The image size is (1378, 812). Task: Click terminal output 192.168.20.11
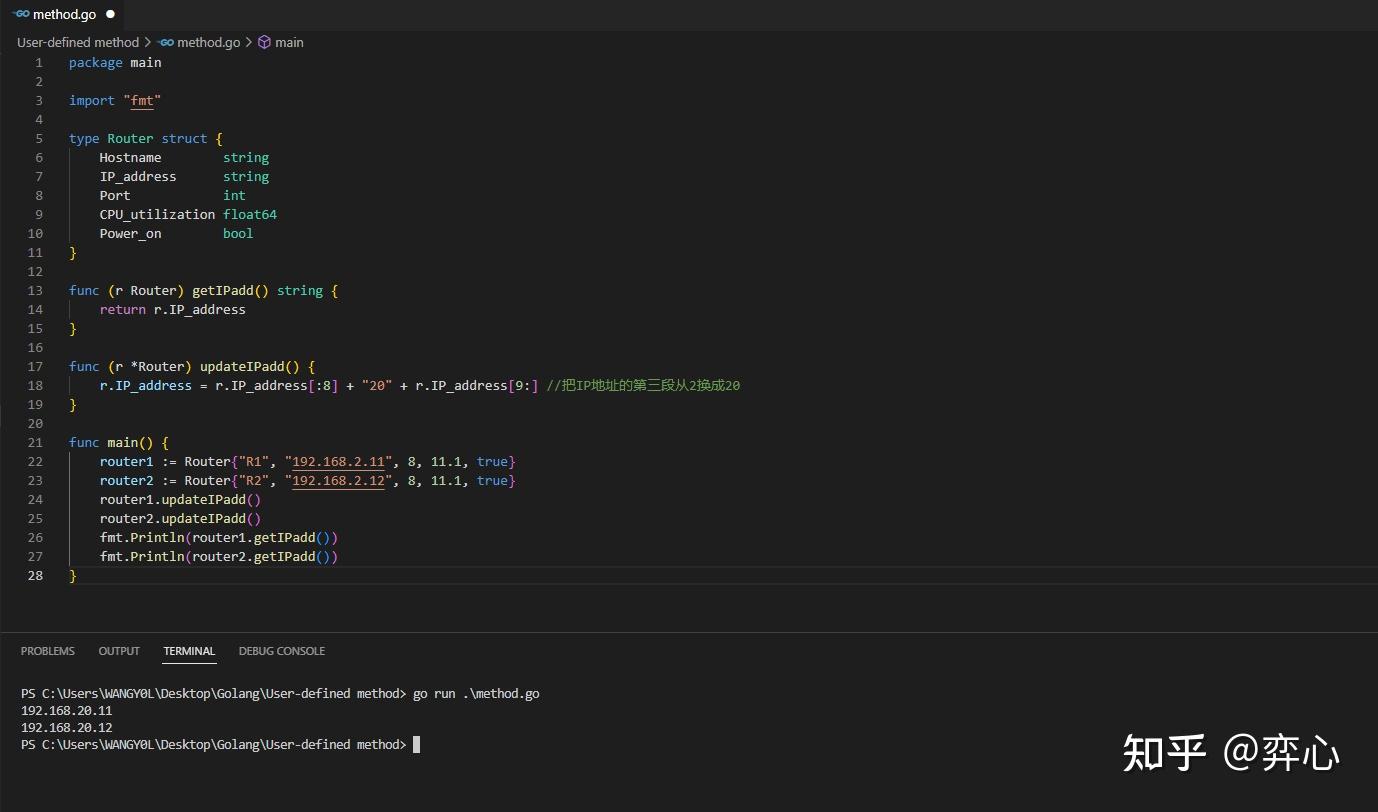click(67, 710)
